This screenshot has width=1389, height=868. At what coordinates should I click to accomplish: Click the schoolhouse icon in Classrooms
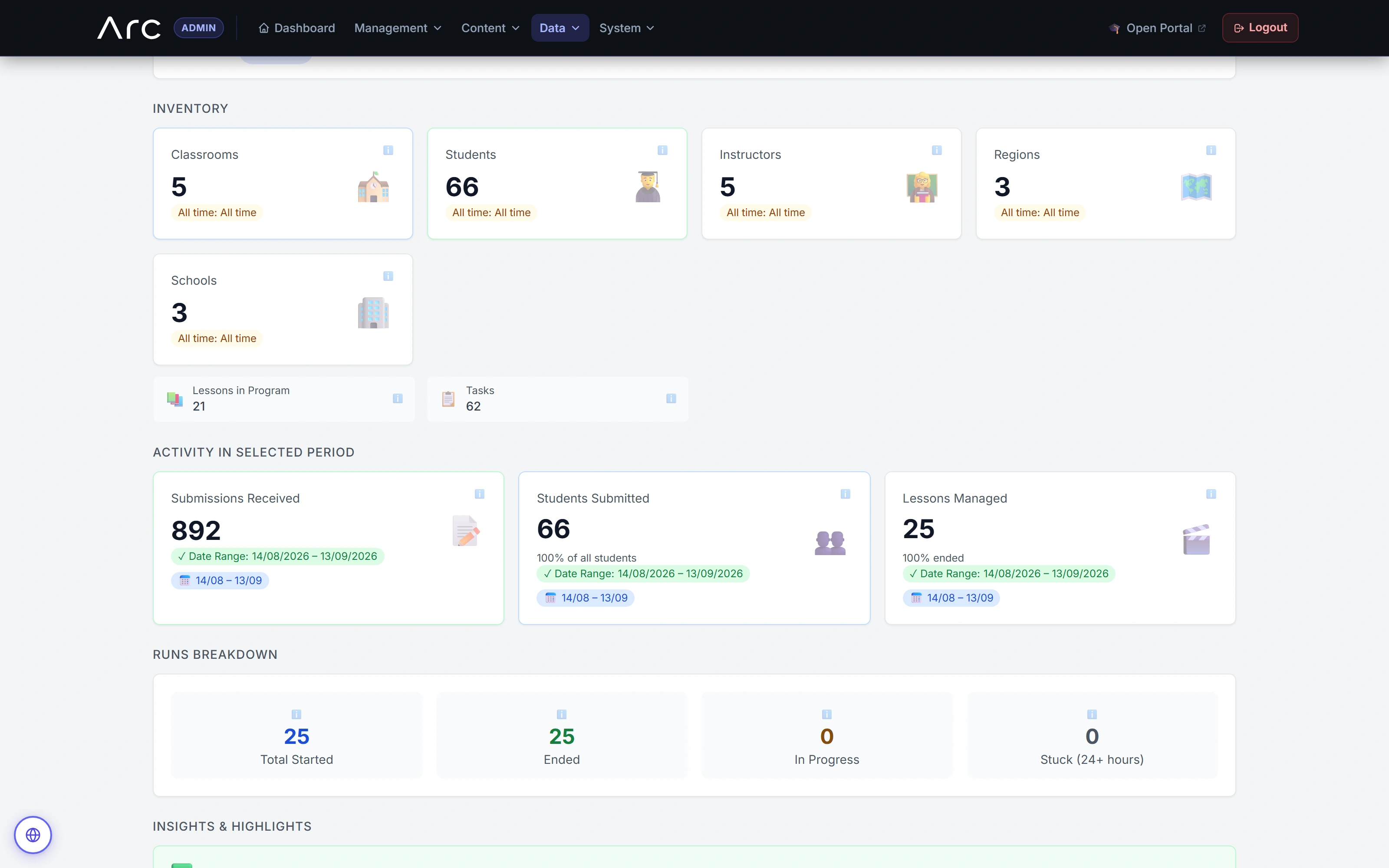pos(374,187)
